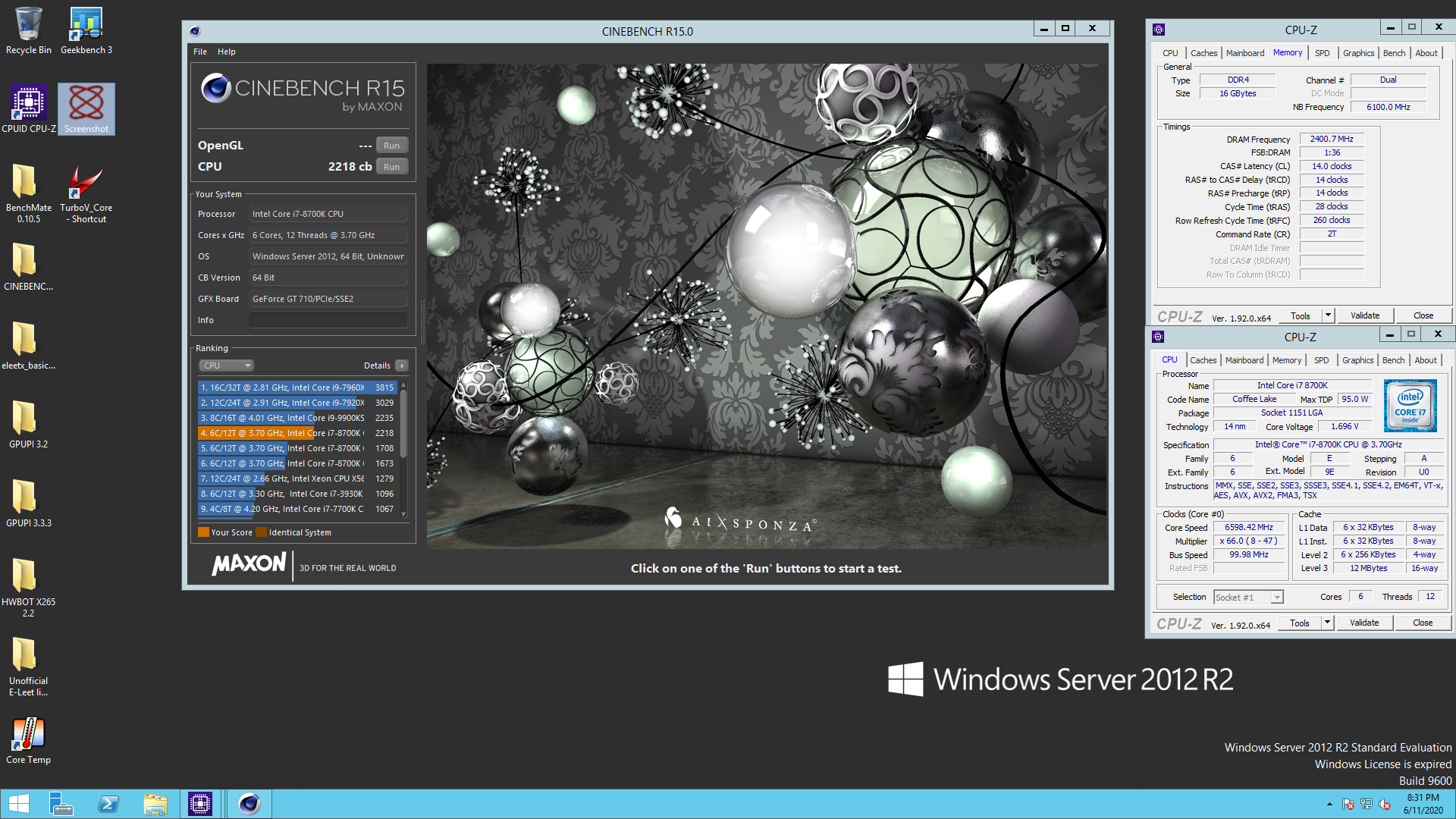Expand Tools dropdown arrow in upper CPU-Z
The width and height of the screenshot is (1456, 819).
click(x=1328, y=315)
